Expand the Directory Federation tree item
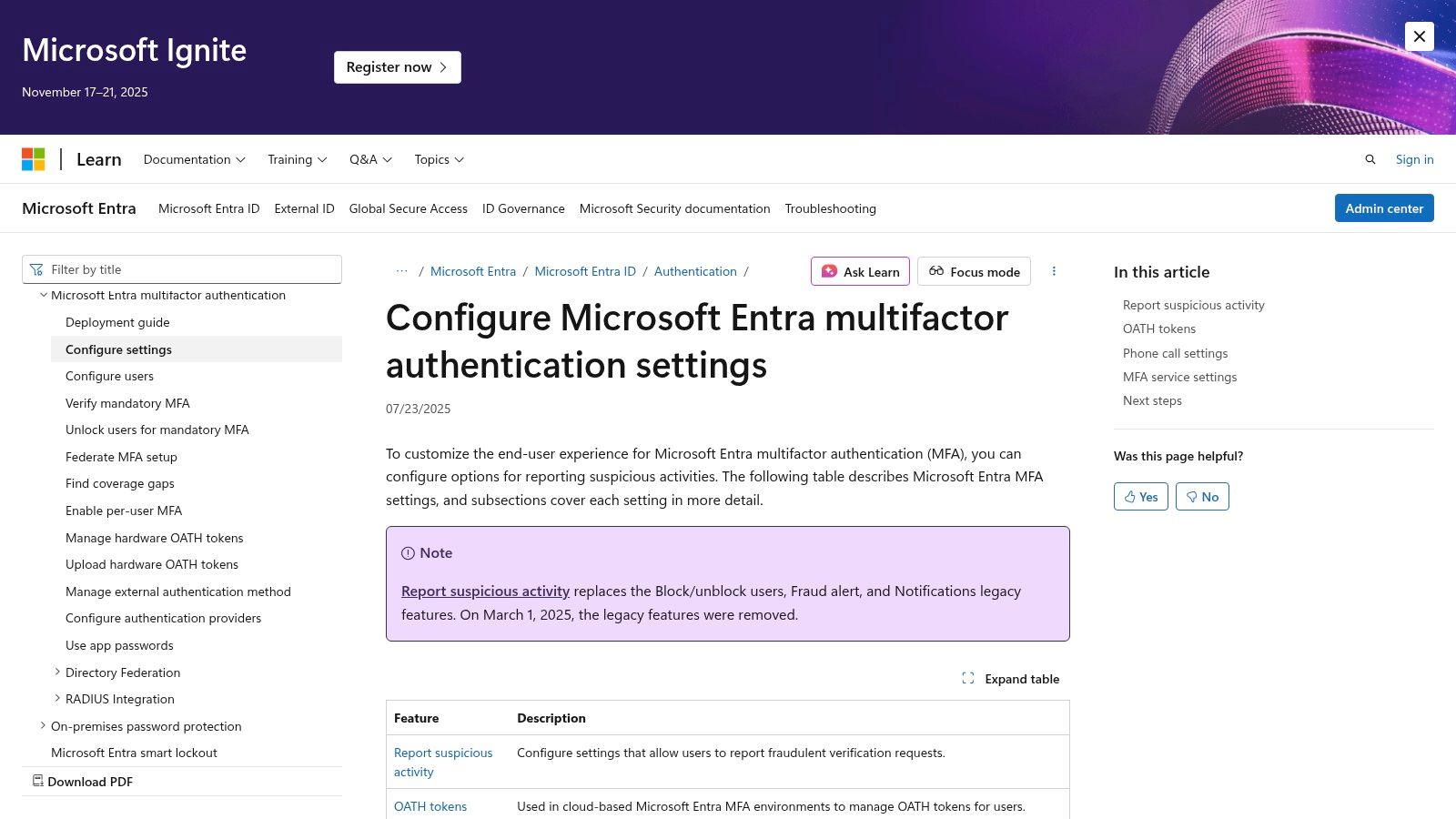Image resolution: width=1456 pixels, height=819 pixels. tap(57, 672)
